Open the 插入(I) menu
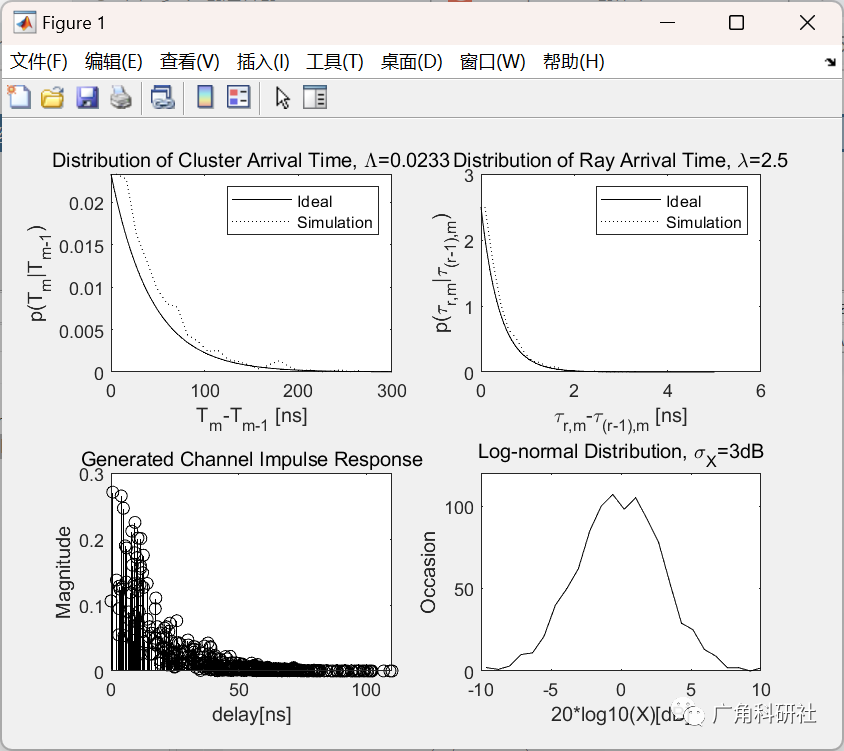Image resolution: width=844 pixels, height=751 pixels. tap(262, 61)
